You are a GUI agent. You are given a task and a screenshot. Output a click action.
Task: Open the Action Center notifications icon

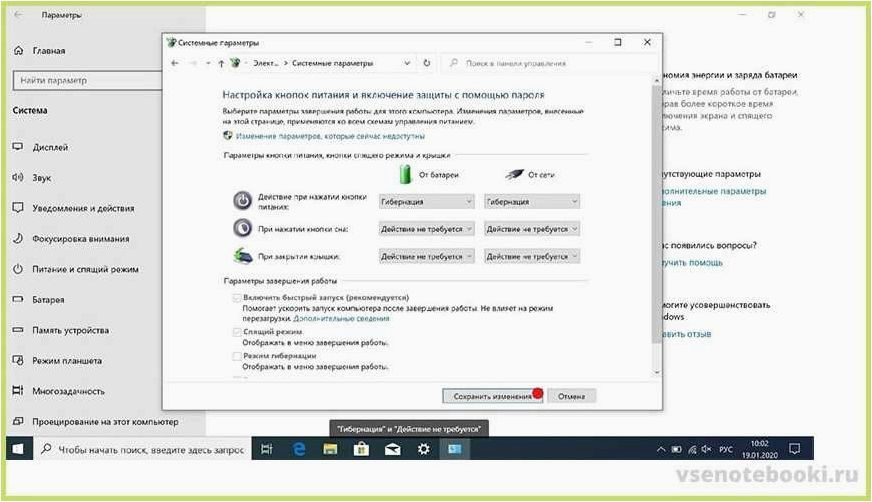click(x=795, y=449)
